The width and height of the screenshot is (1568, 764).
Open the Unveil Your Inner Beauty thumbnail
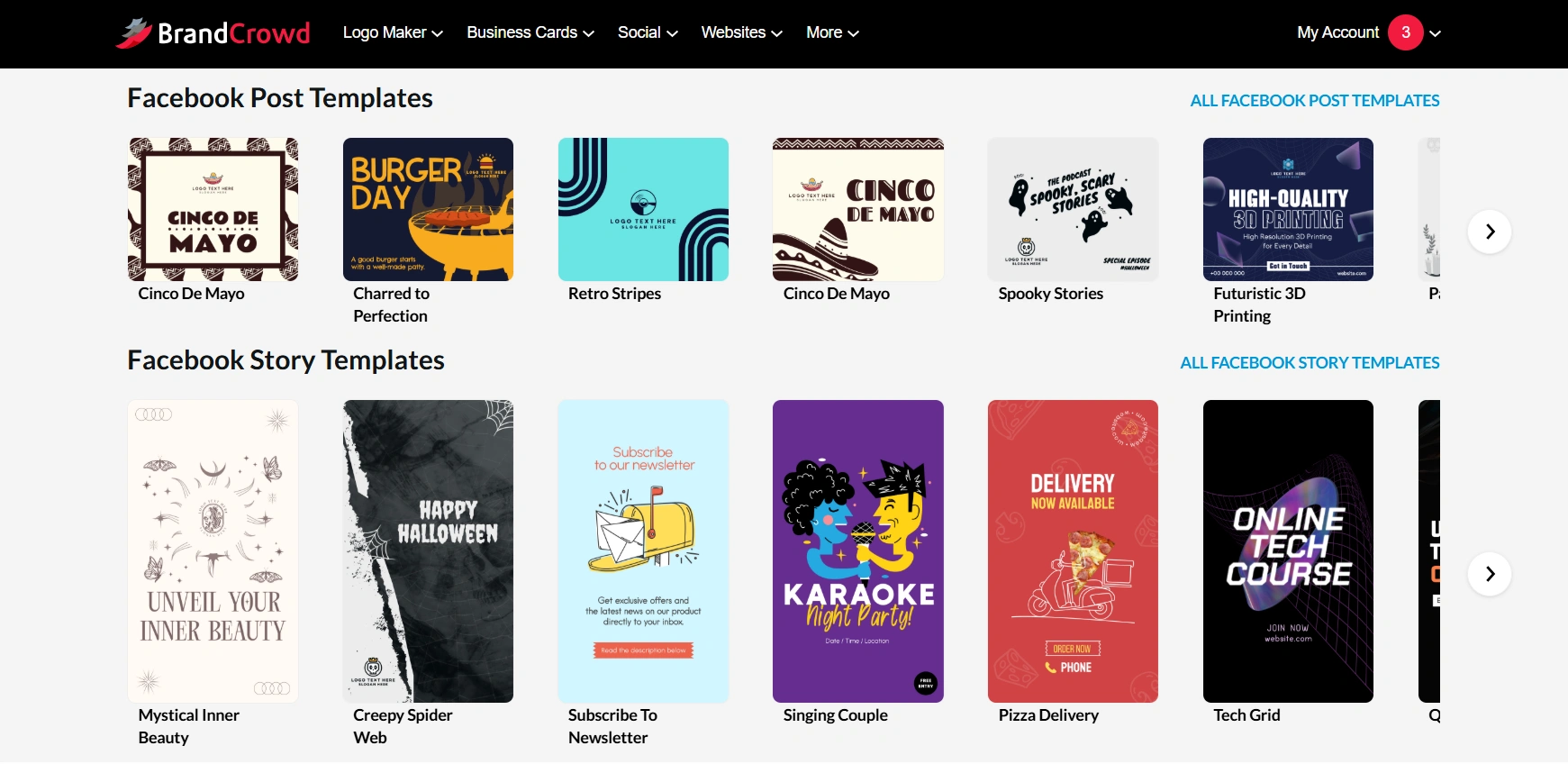[213, 551]
